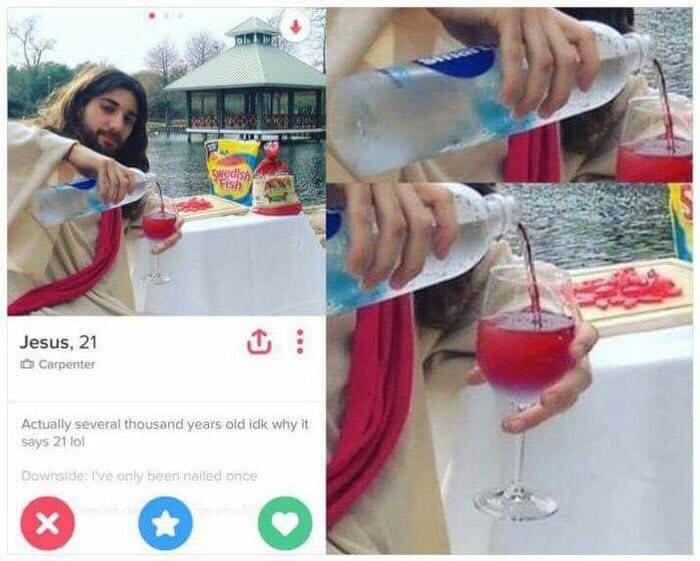Open the share profile icon

coord(259,342)
